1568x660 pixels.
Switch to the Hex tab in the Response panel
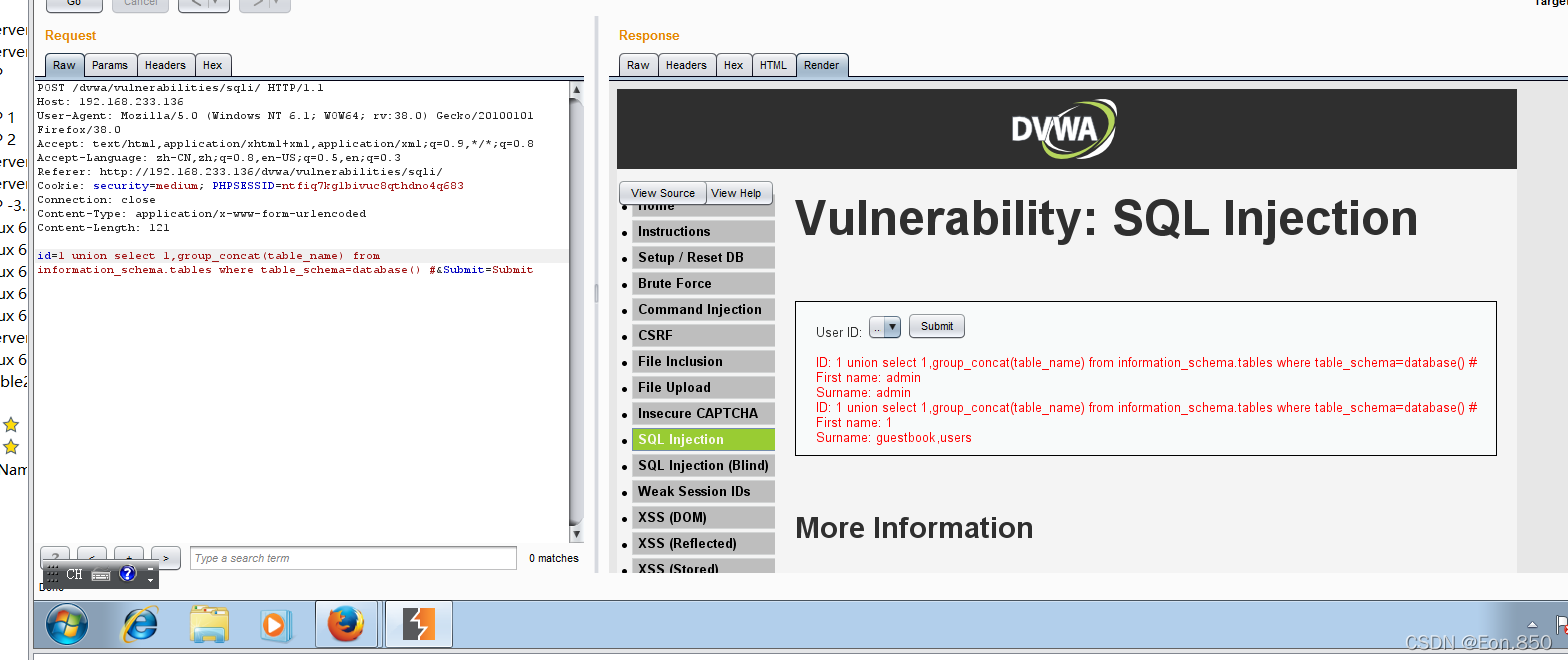734,65
